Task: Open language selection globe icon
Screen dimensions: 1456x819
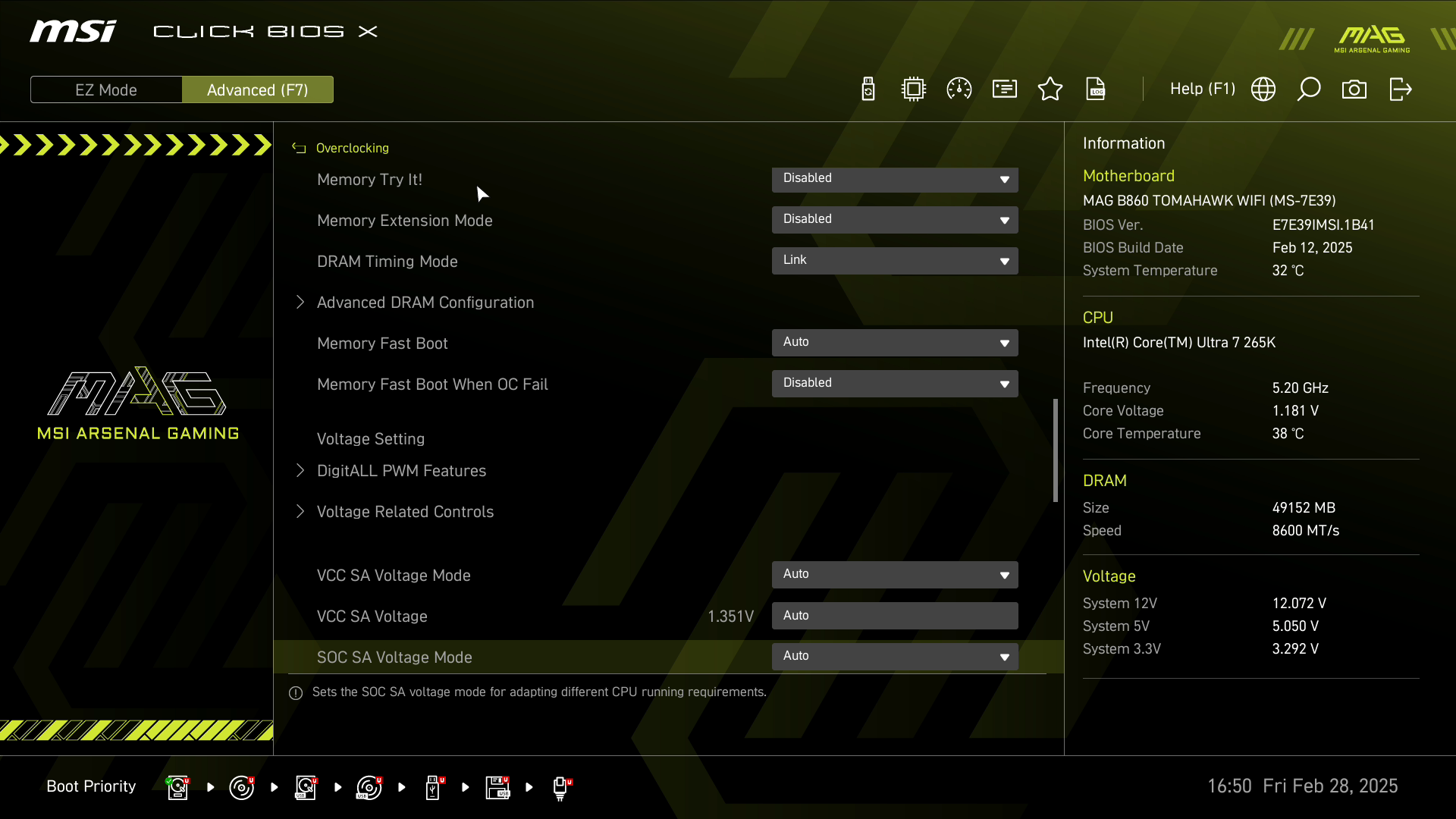Action: pyautogui.click(x=1263, y=89)
